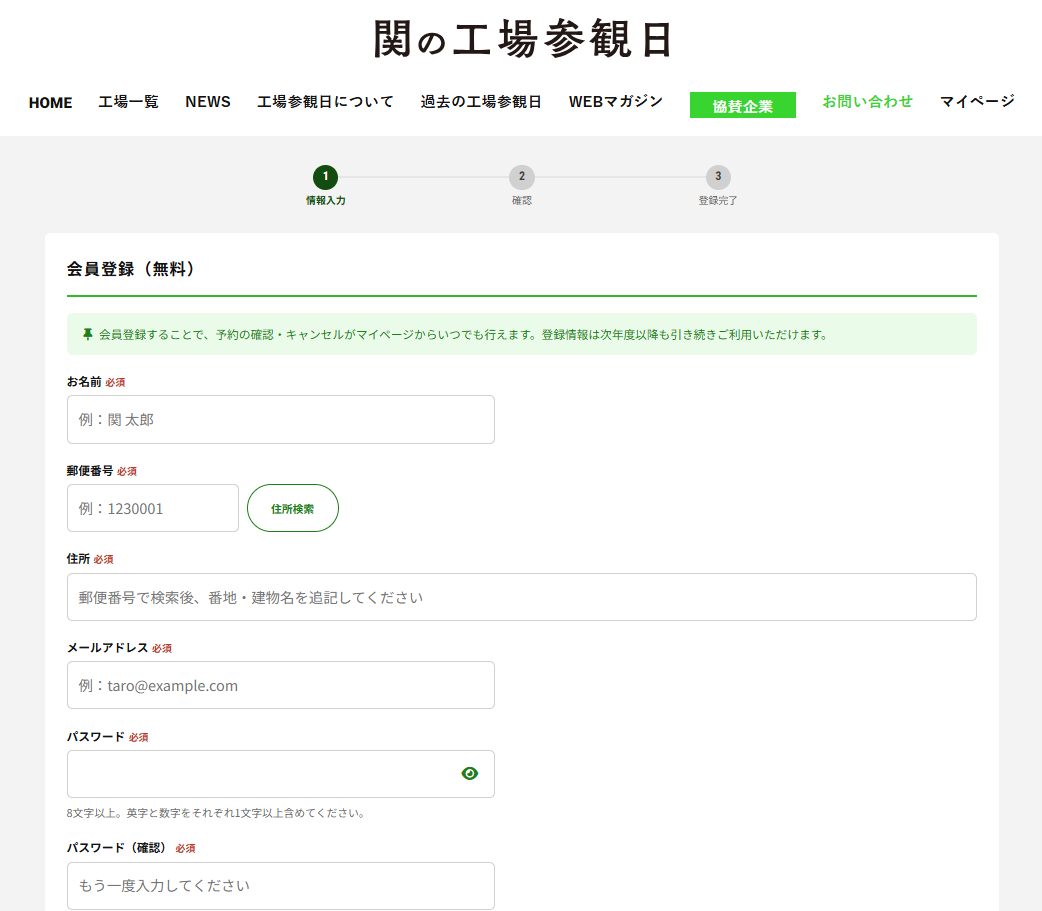Click the green 協賛企業 button

click(x=742, y=105)
